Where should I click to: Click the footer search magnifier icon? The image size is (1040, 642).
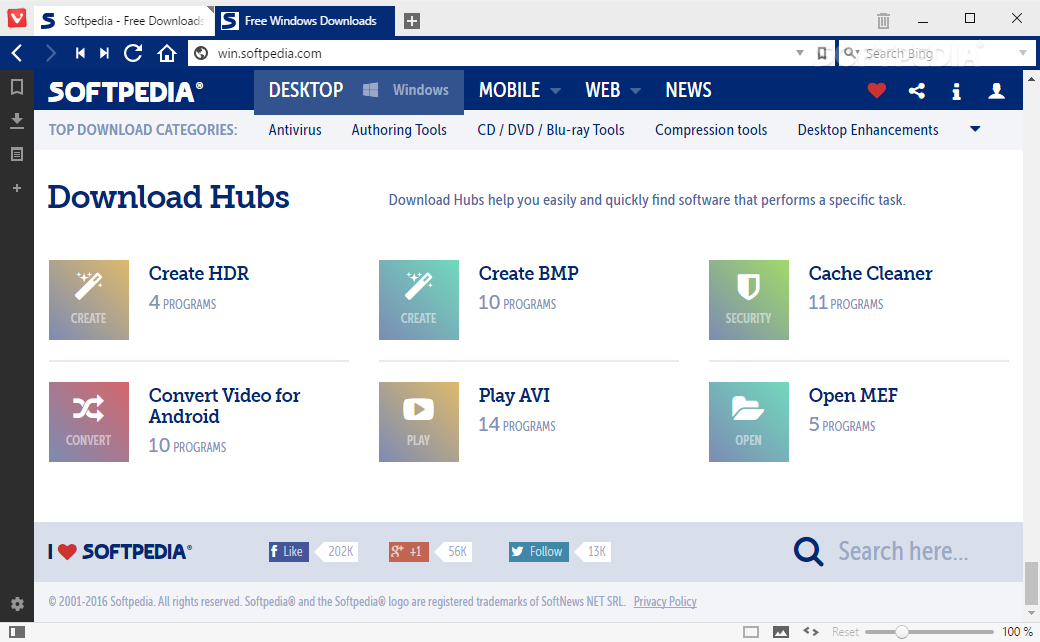coord(809,551)
